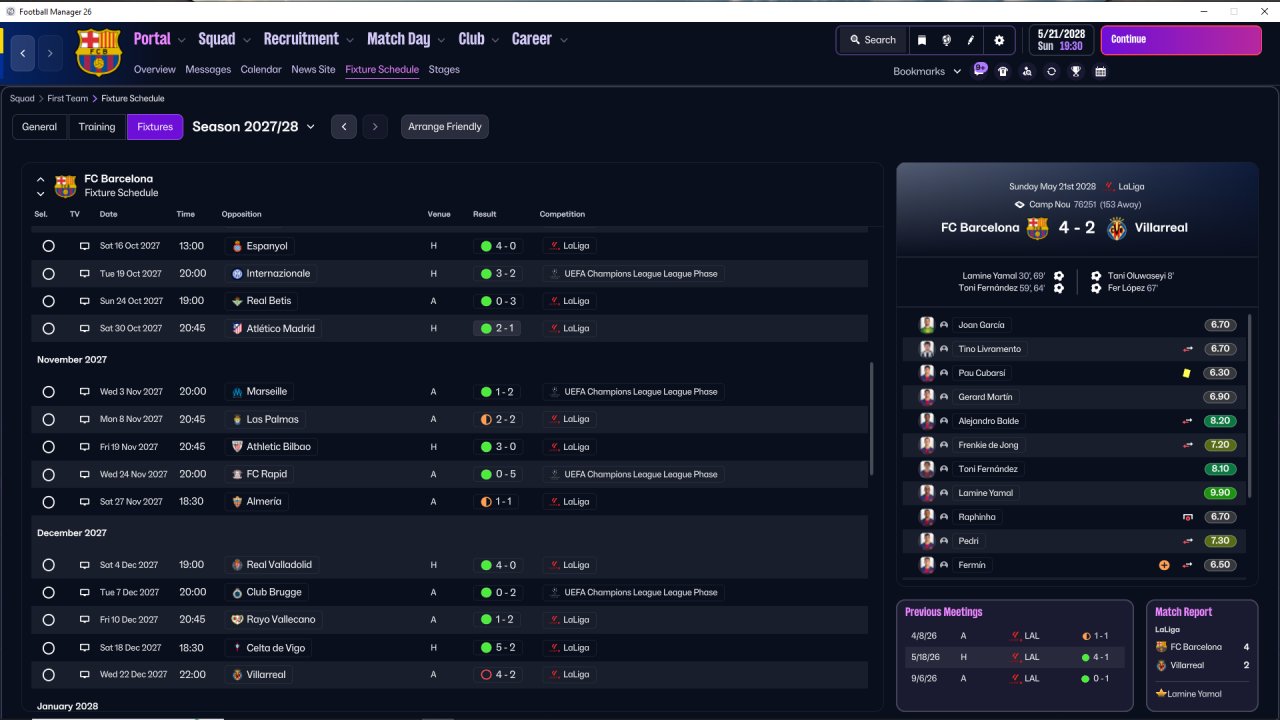
Task: Click the Villarreal crest in the match summary
Action: 1117,228
